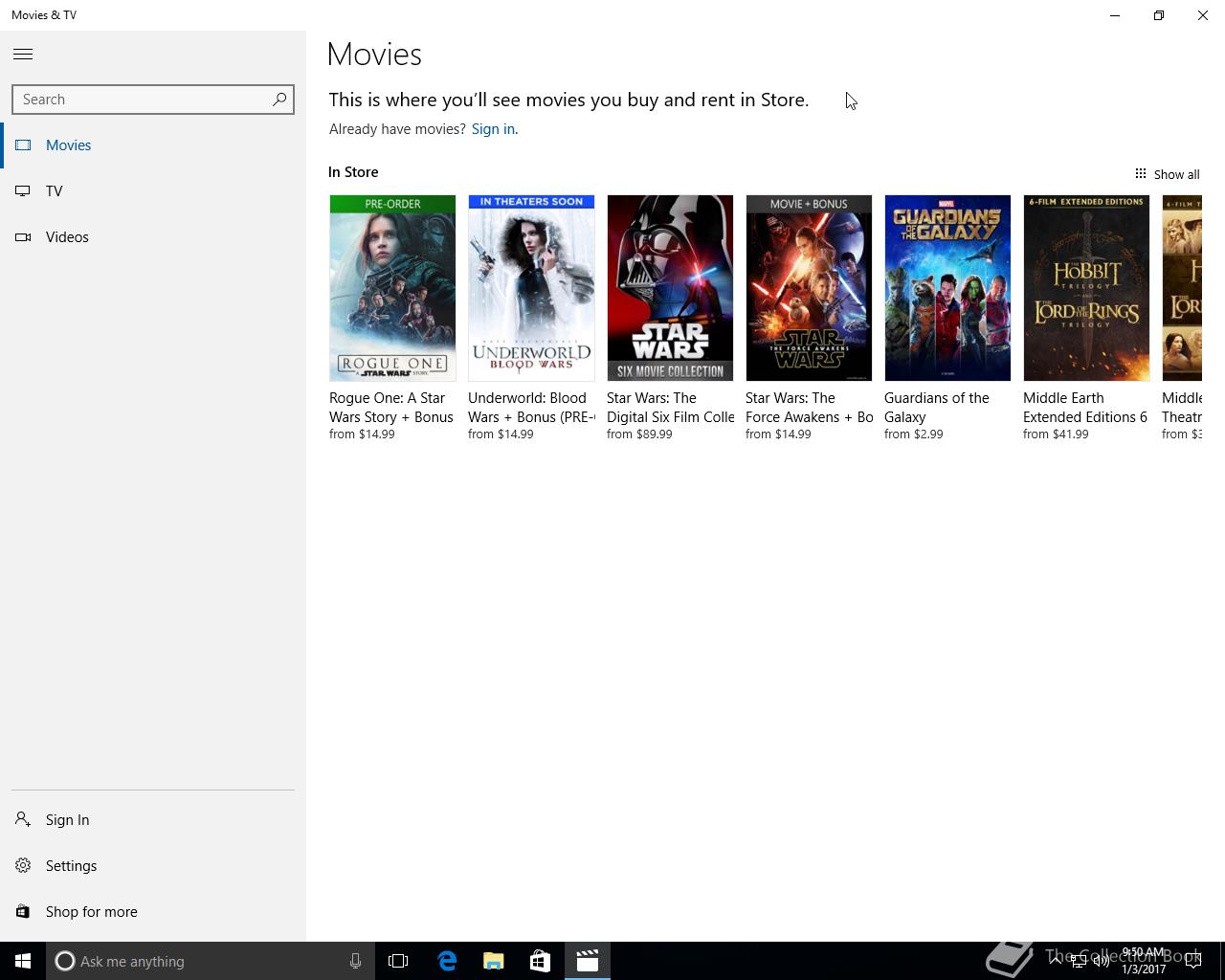This screenshot has height=980, width=1225.
Task: Click Guardians of the Galaxy title text
Action: tap(937, 408)
